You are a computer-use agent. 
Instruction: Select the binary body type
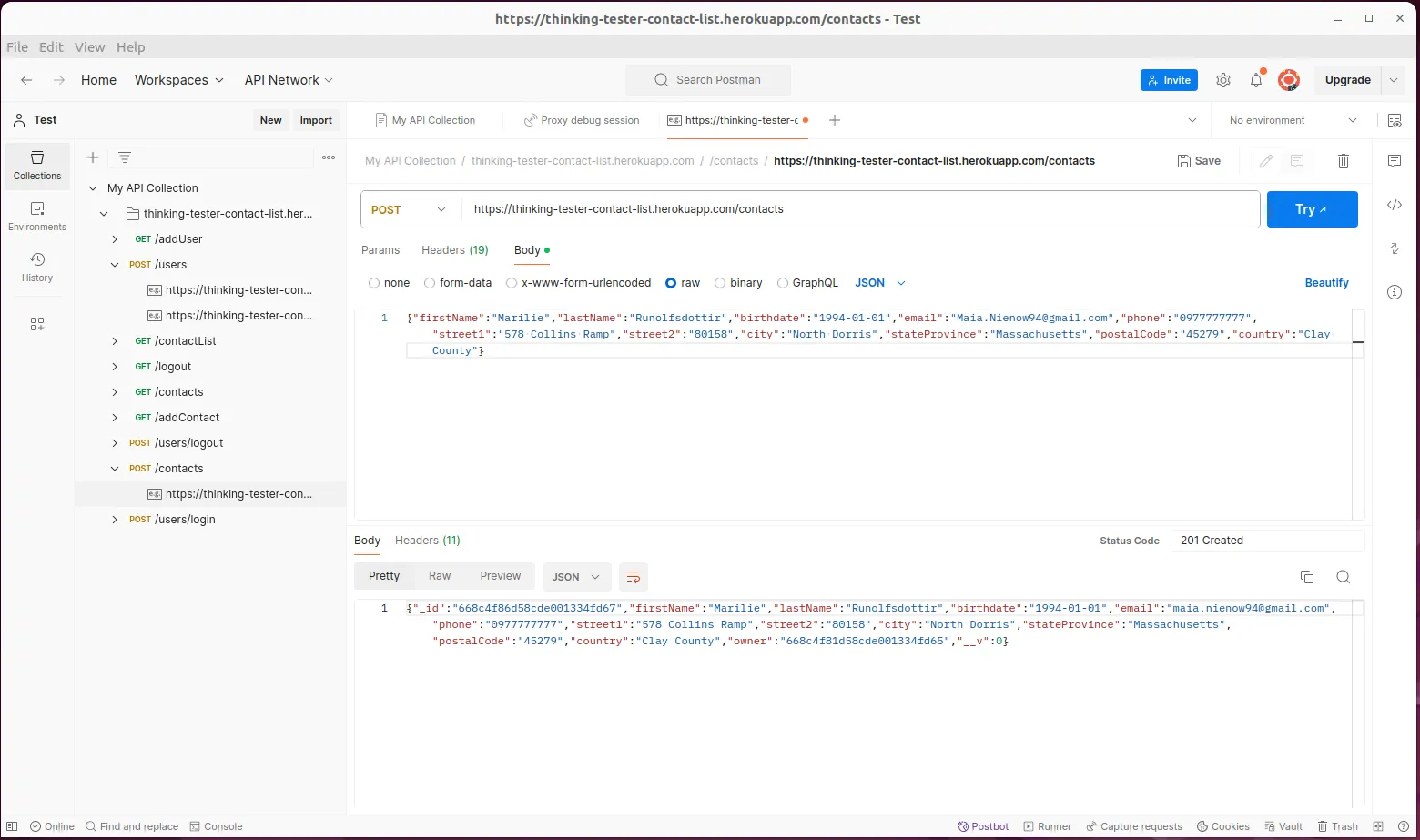pos(720,283)
